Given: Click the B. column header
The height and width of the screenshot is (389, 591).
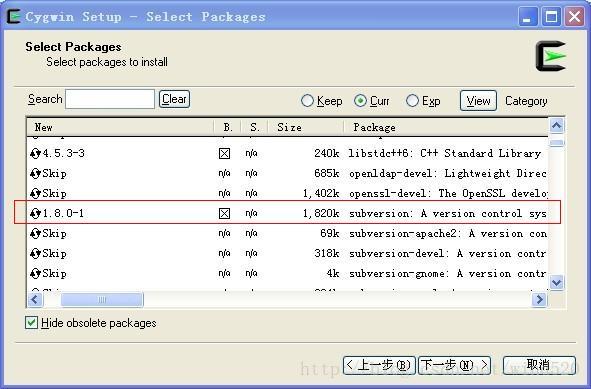Looking at the screenshot, I should pyautogui.click(x=227, y=127).
